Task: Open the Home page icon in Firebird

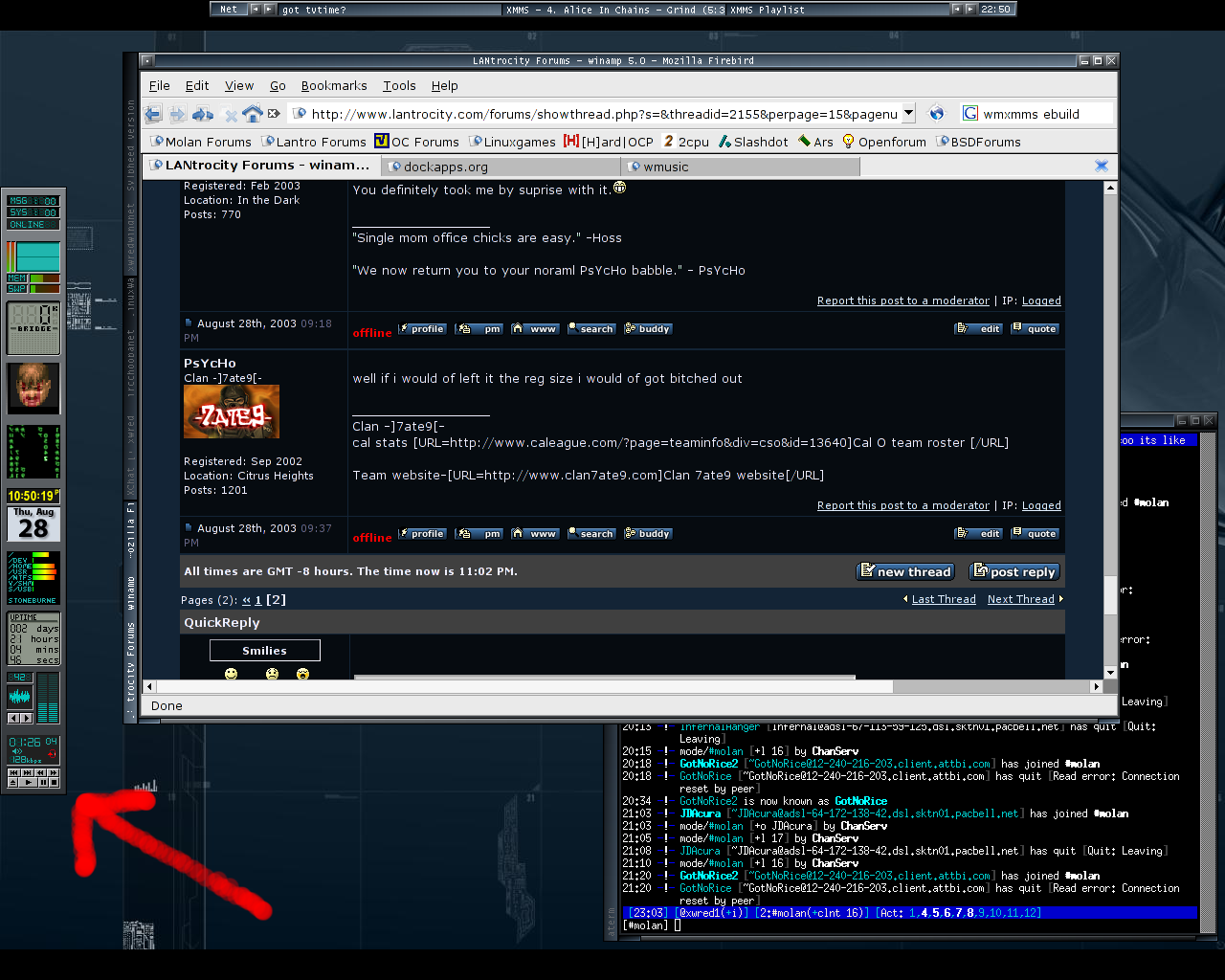Action: (253, 113)
